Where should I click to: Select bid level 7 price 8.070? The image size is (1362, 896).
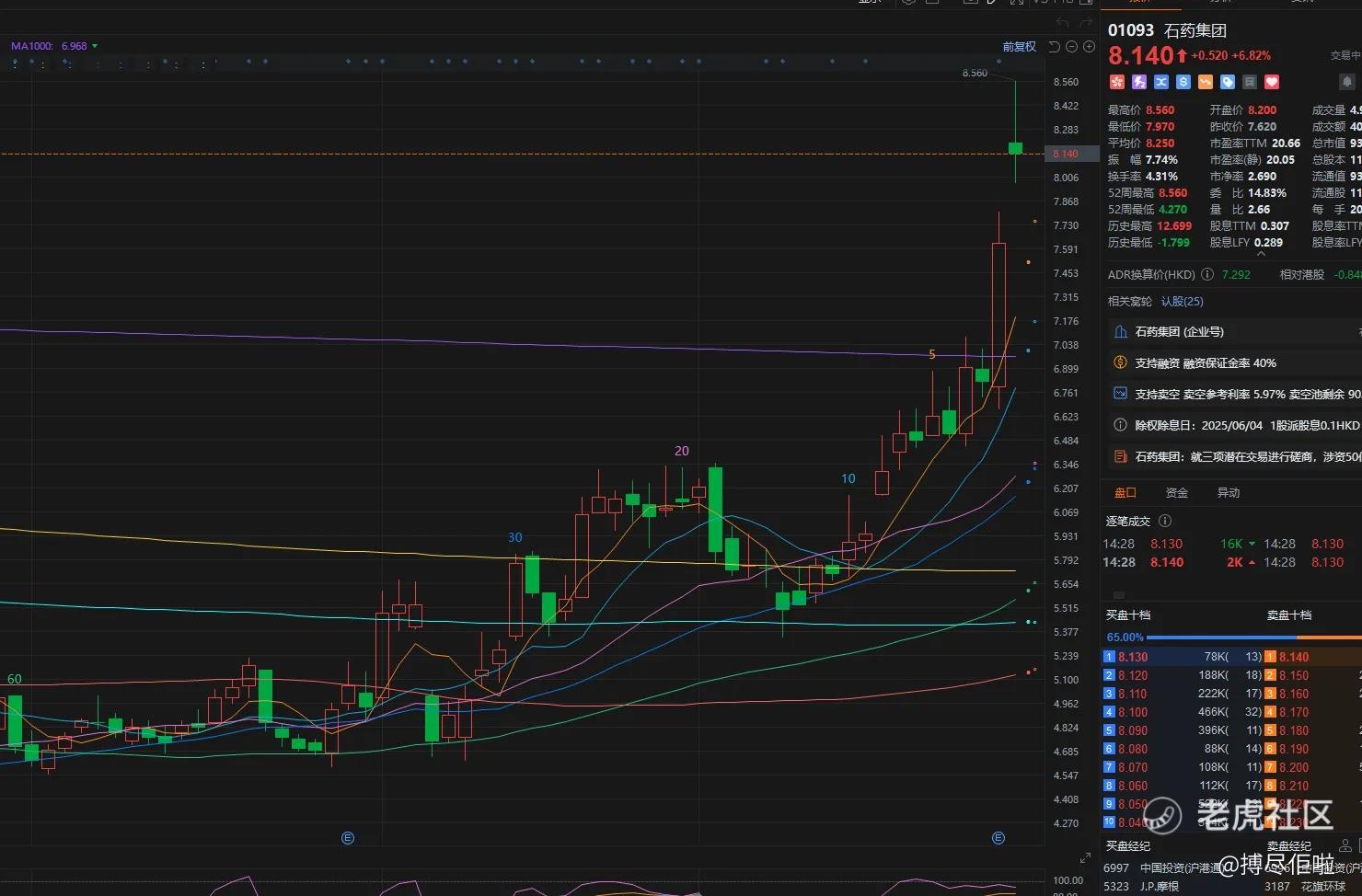point(1133,767)
